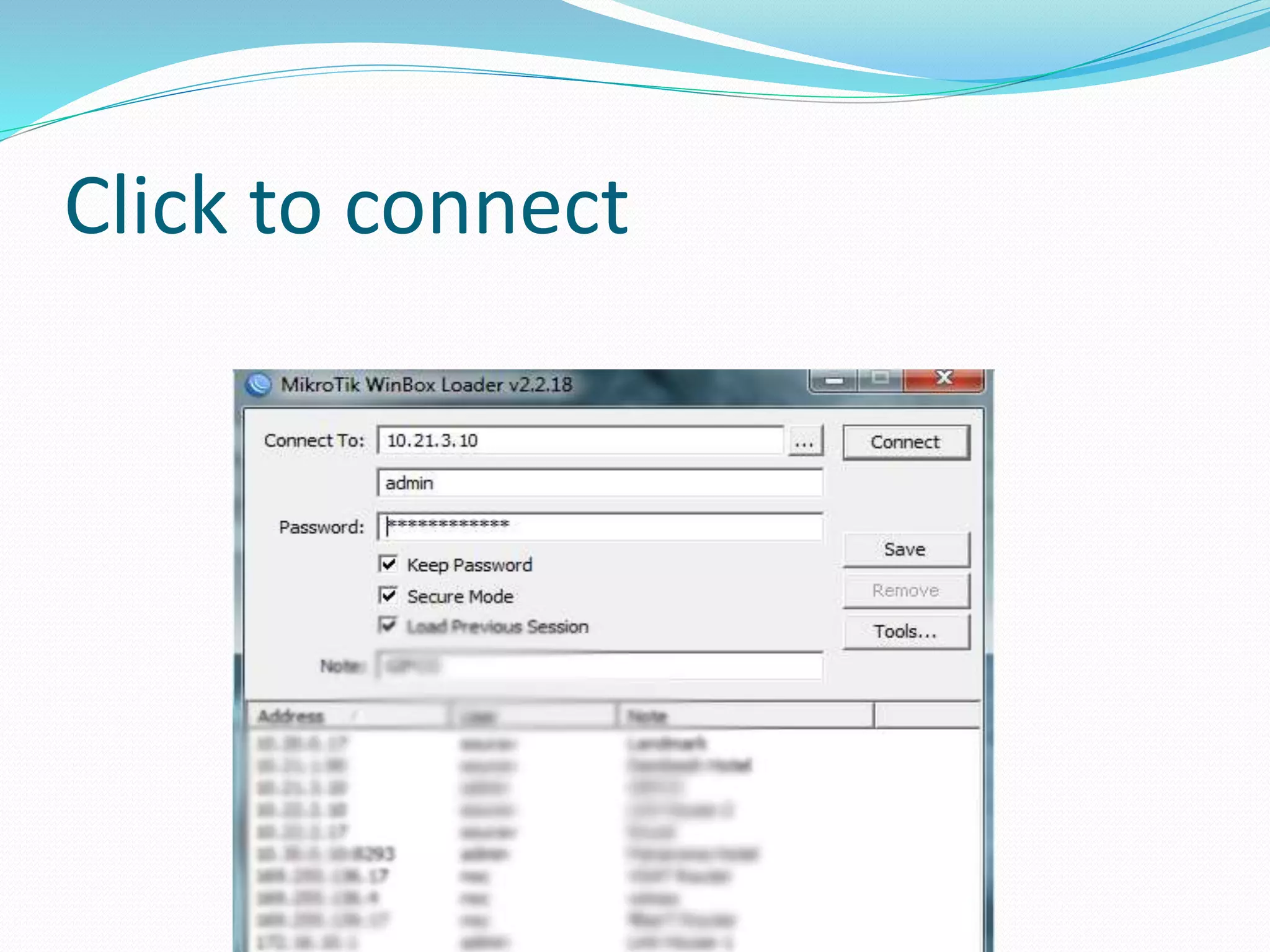Click the WinBox Loader title bar icon
The width and height of the screenshot is (1270, 952).
click(x=259, y=384)
